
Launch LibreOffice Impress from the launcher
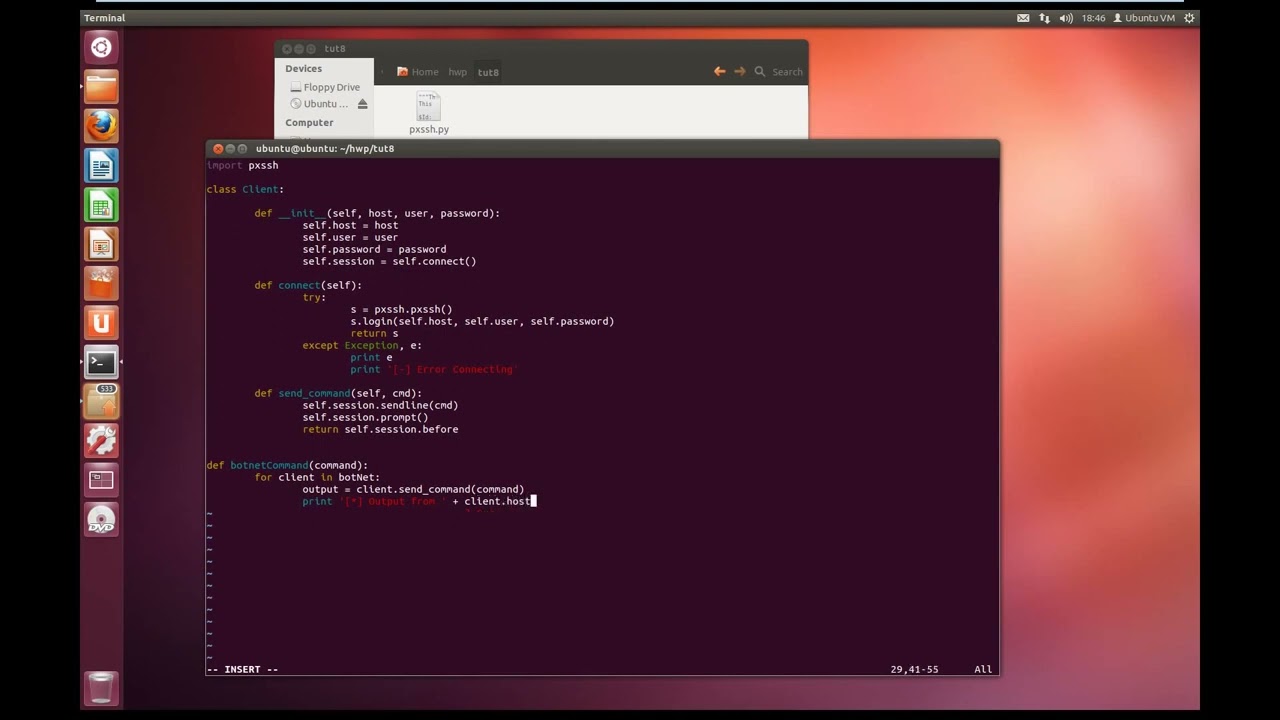point(101,244)
